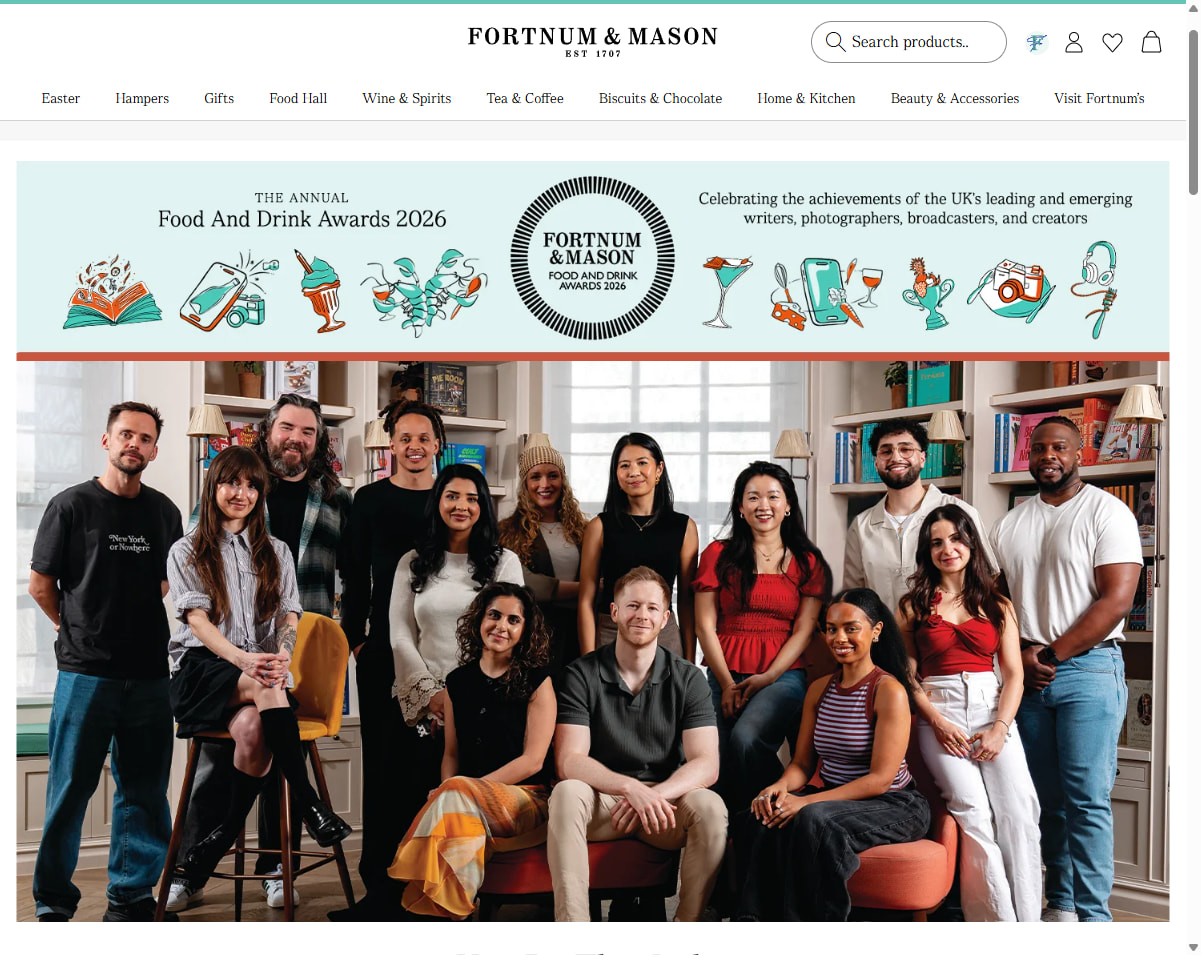Click the cocktail glass illustration in banner
Viewport: 1201px width, 955px height.
click(x=726, y=290)
